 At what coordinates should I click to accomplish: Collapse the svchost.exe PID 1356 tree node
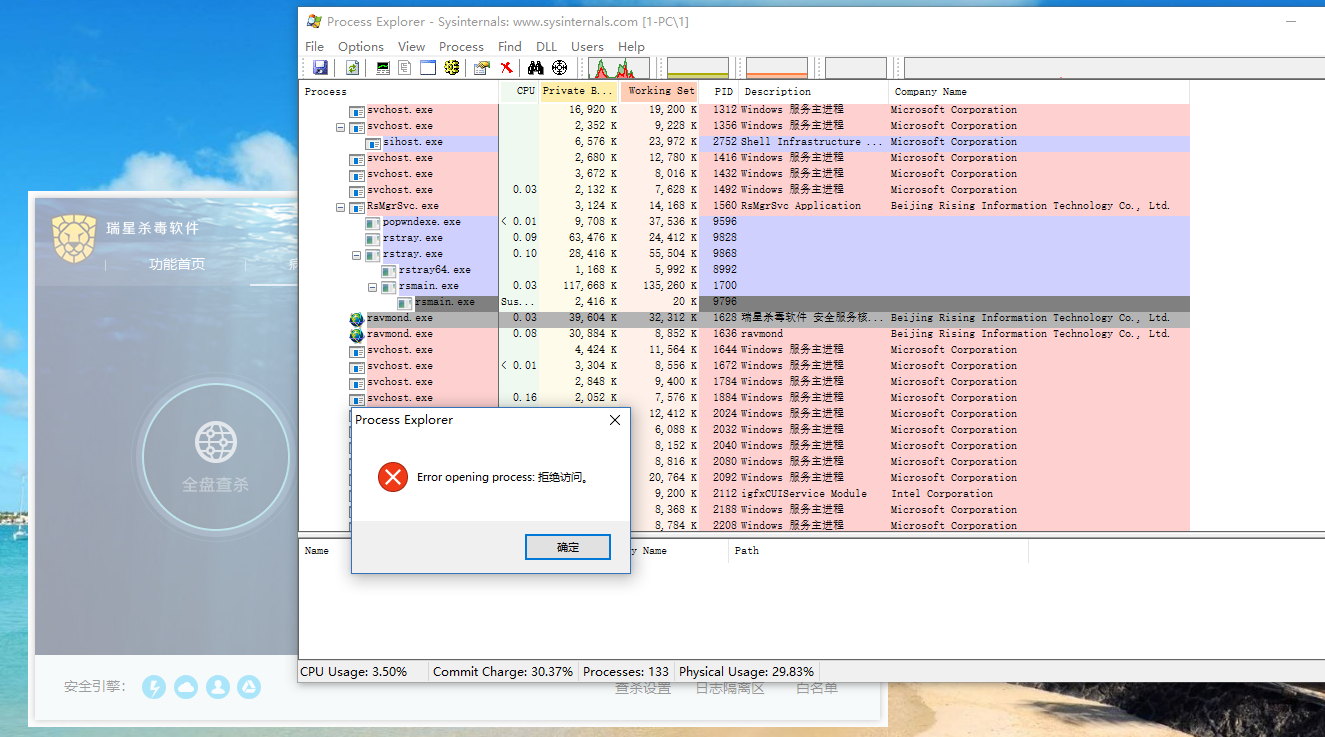click(x=341, y=127)
